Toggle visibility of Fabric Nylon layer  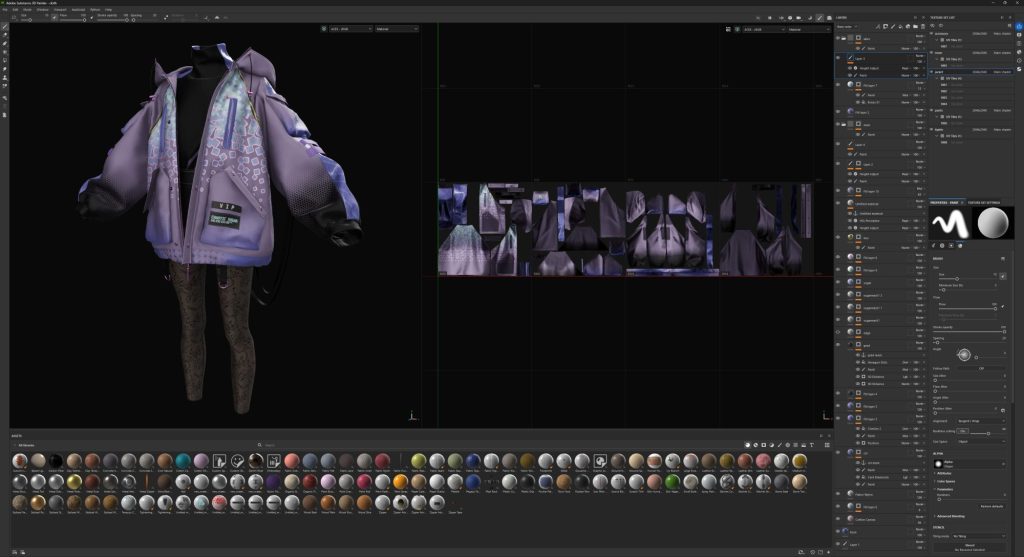click(x=838, y=494)
